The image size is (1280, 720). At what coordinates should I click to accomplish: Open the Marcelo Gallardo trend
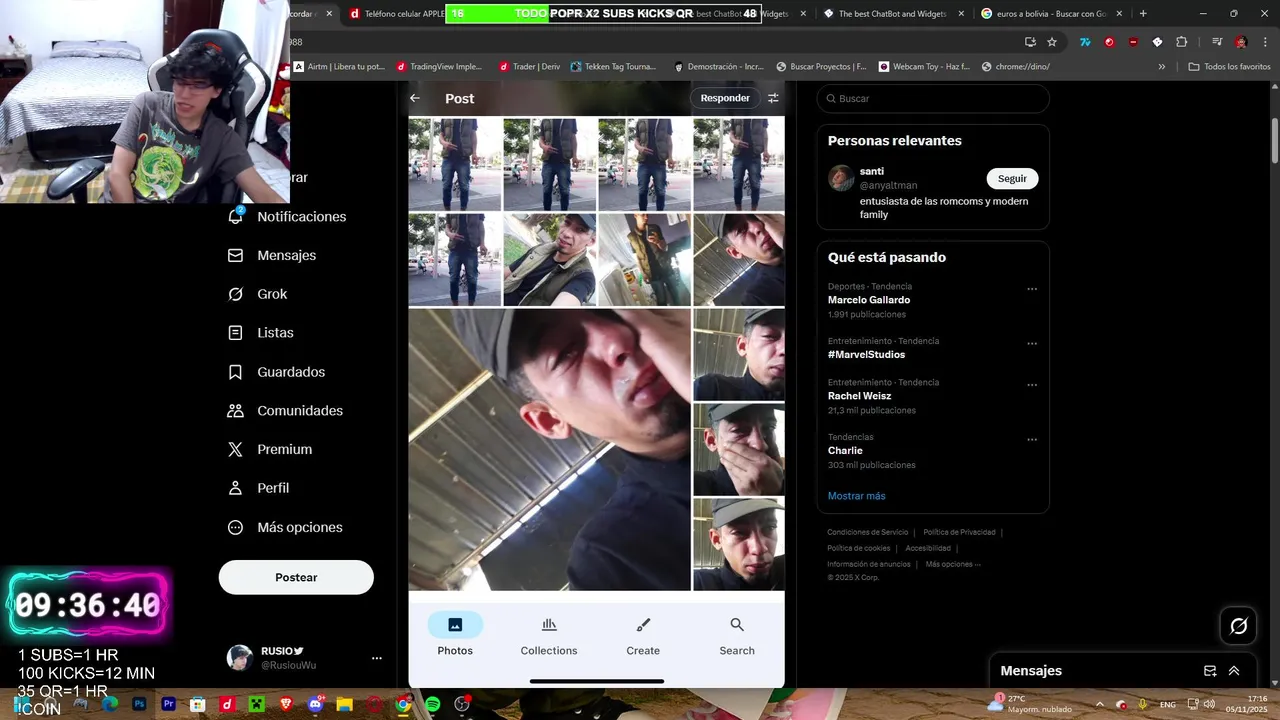pos(869,300)
